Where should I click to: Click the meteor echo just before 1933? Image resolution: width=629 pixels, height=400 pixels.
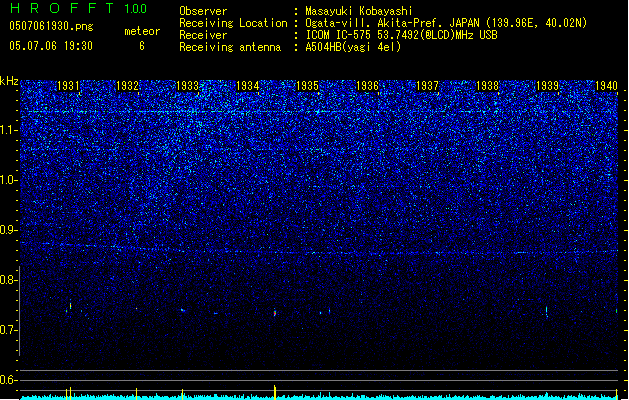tap(183, 310)
